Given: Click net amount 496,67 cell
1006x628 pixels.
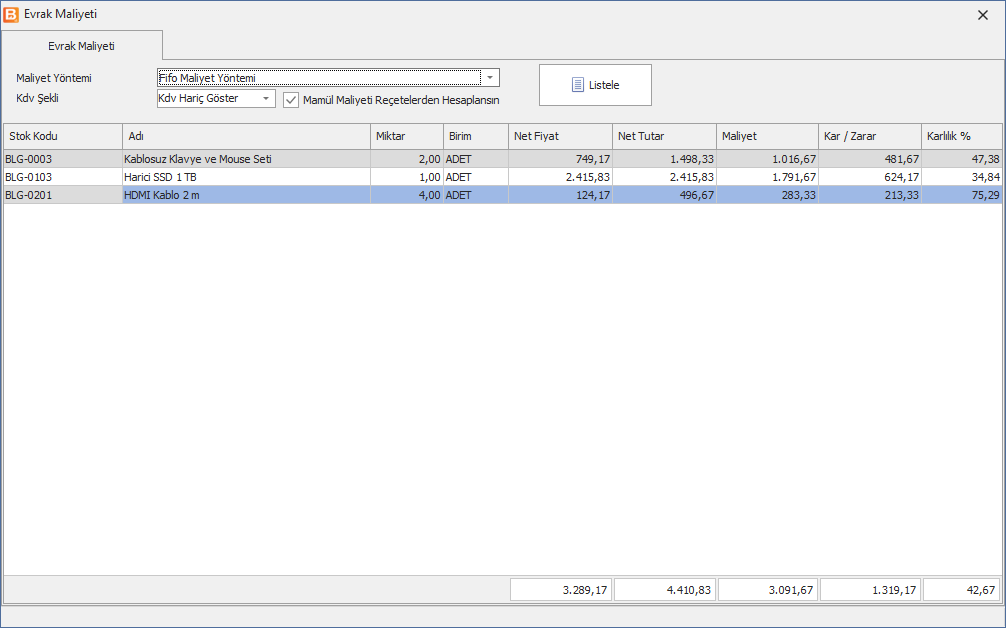Looking at the screenshot, I should click(664, 195).
